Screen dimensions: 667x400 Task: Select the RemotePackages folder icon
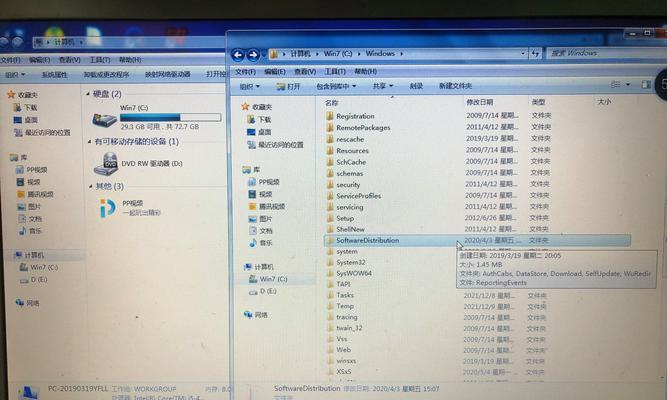[330, 128]
